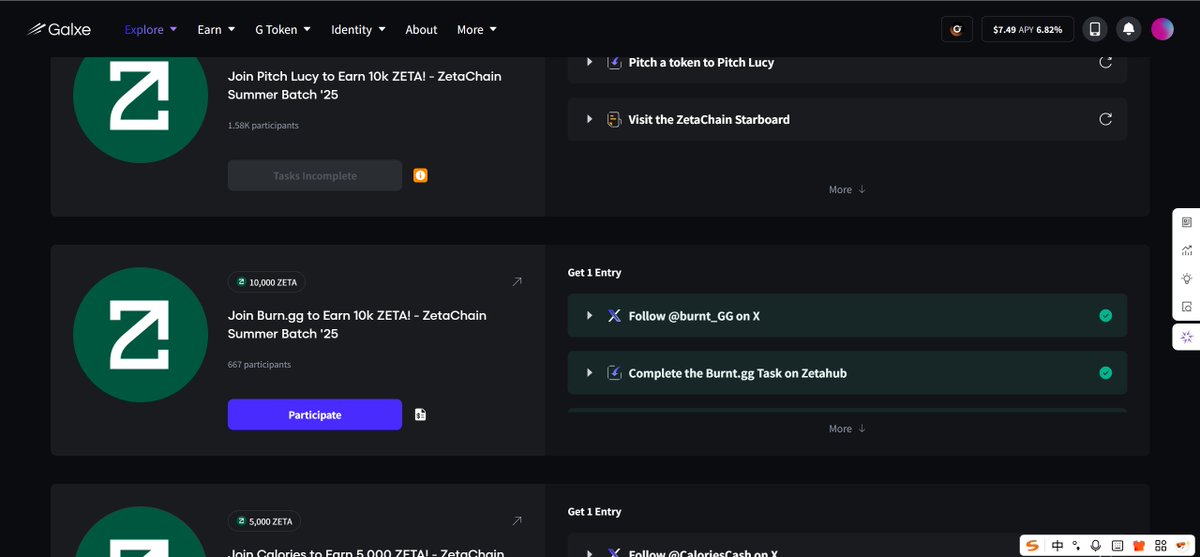Click the X logo on Follow @burnt_GG task
Image resolution: width=1200 pixels, height=557 pixels.
pos(615,316)
